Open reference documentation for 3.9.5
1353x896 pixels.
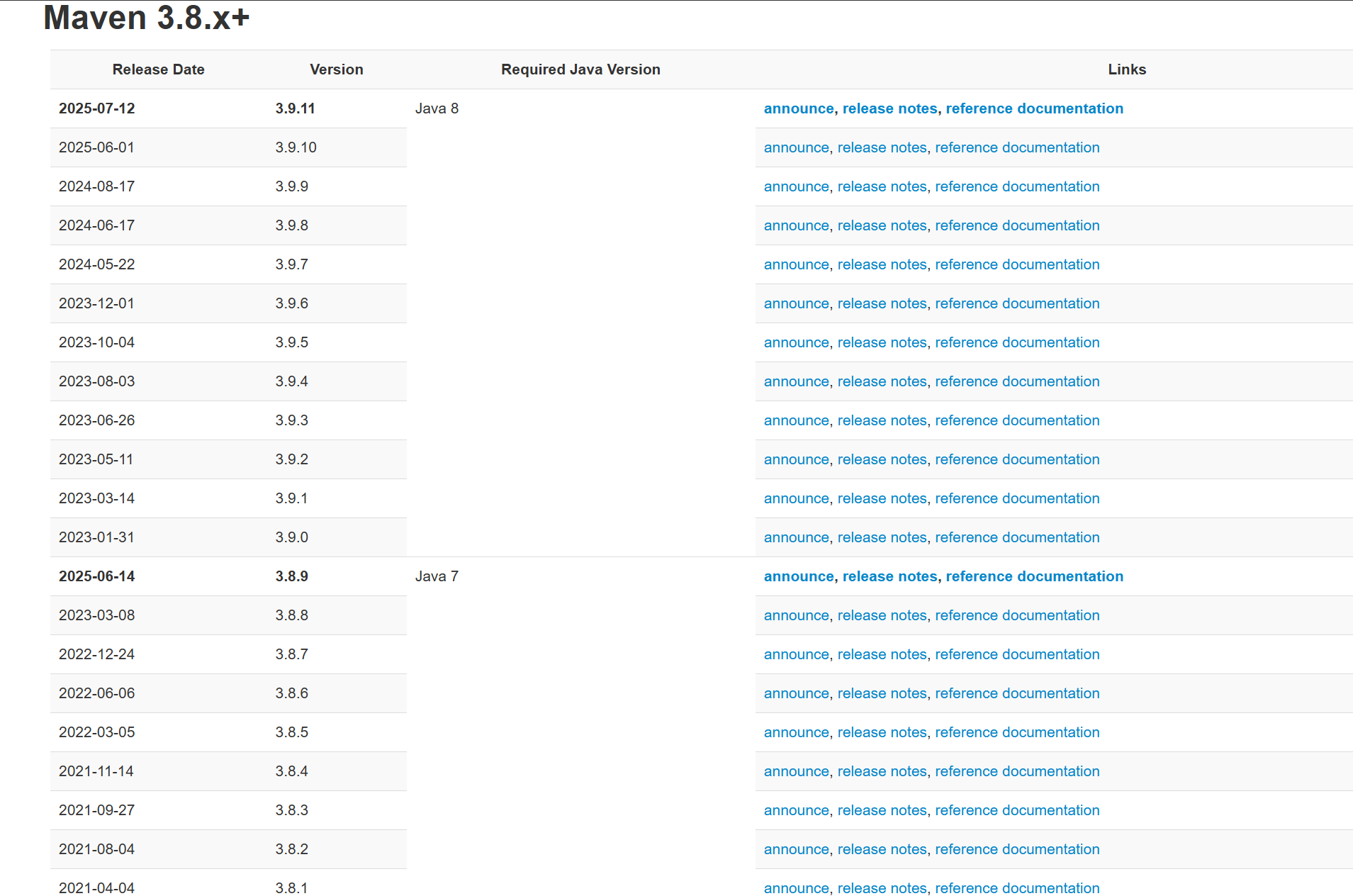[x=1017, y=342]
